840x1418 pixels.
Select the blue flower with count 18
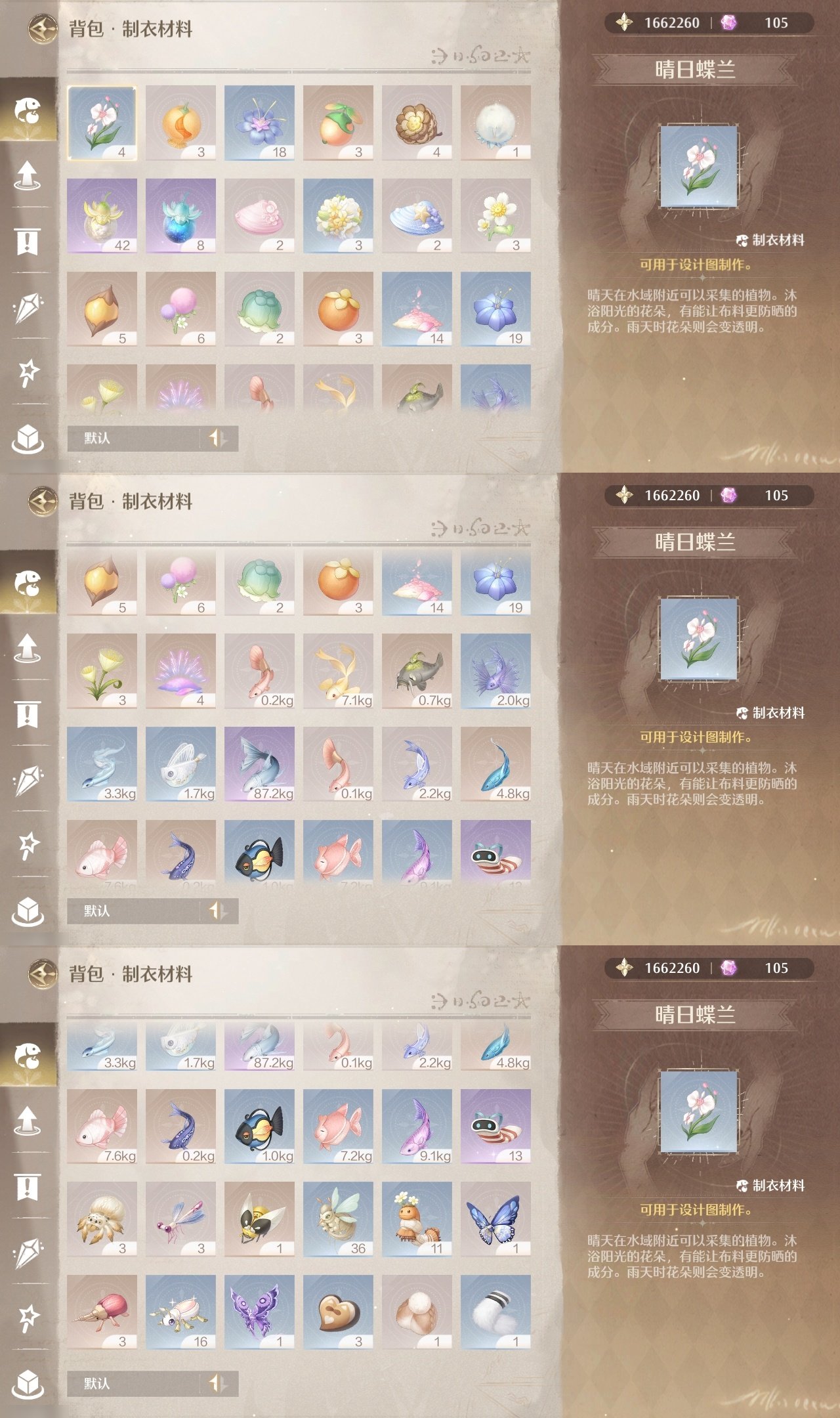pyautogui.click(x=259, y=123)
